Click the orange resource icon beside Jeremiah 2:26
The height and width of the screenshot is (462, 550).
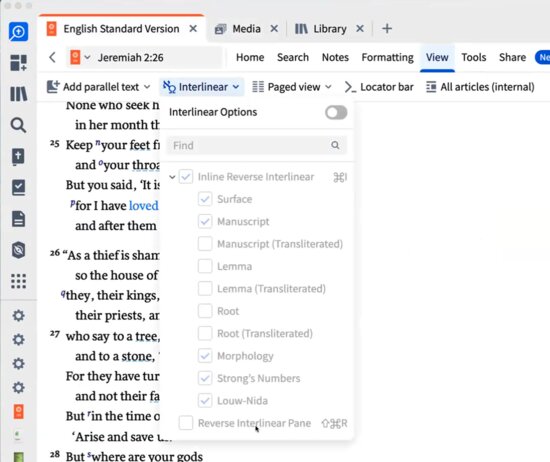(x=75, y=57)
